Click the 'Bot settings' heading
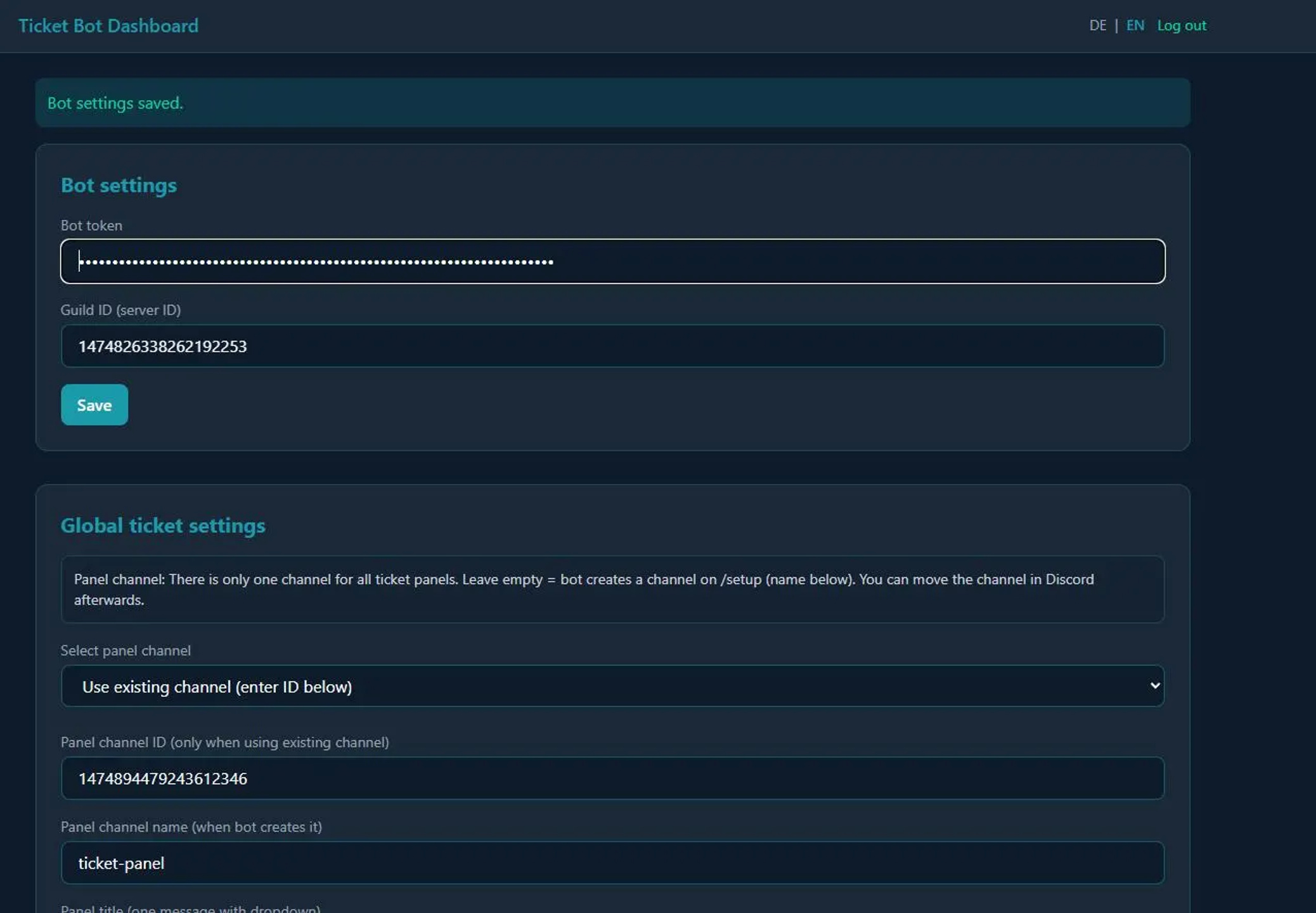Image resolution: width=1316 pixels, height=913 pixels. coord(119,185)
